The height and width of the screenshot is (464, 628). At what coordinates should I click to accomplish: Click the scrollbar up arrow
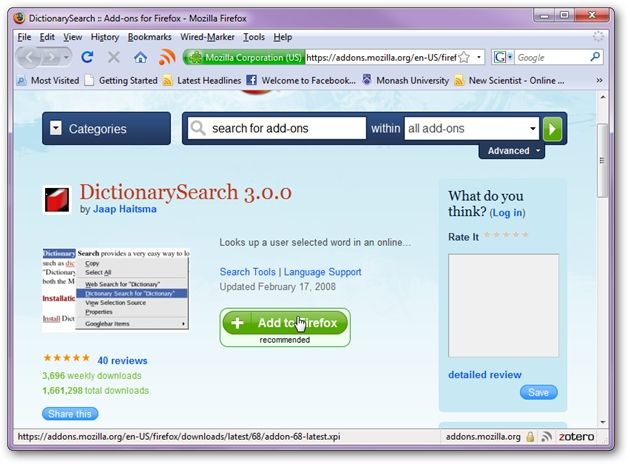point(602,97)
